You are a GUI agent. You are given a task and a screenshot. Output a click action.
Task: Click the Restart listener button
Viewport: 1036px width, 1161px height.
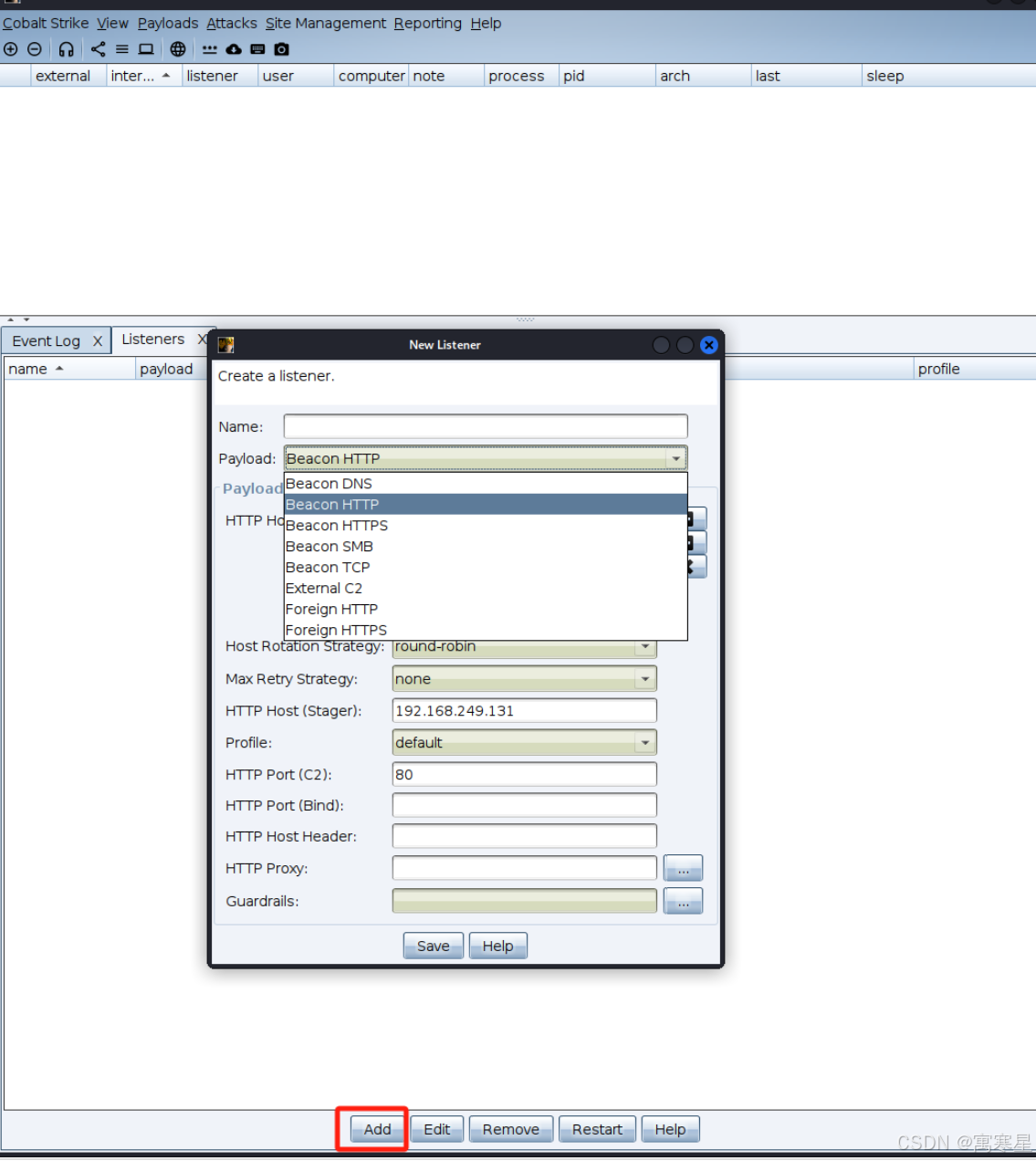click(x=597, y=1129)
